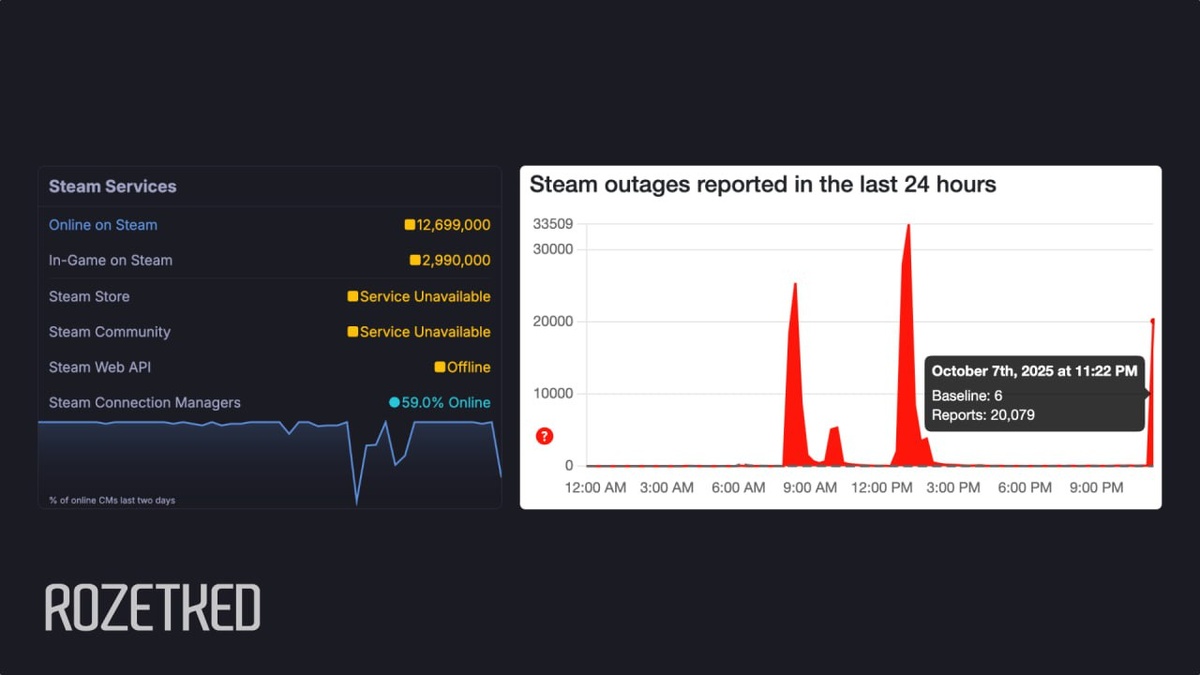The width and height of the screenshot is (1200, 675).
Task: Click the yellow square beside Steam Community status
Action: click(x=353, y=331)
